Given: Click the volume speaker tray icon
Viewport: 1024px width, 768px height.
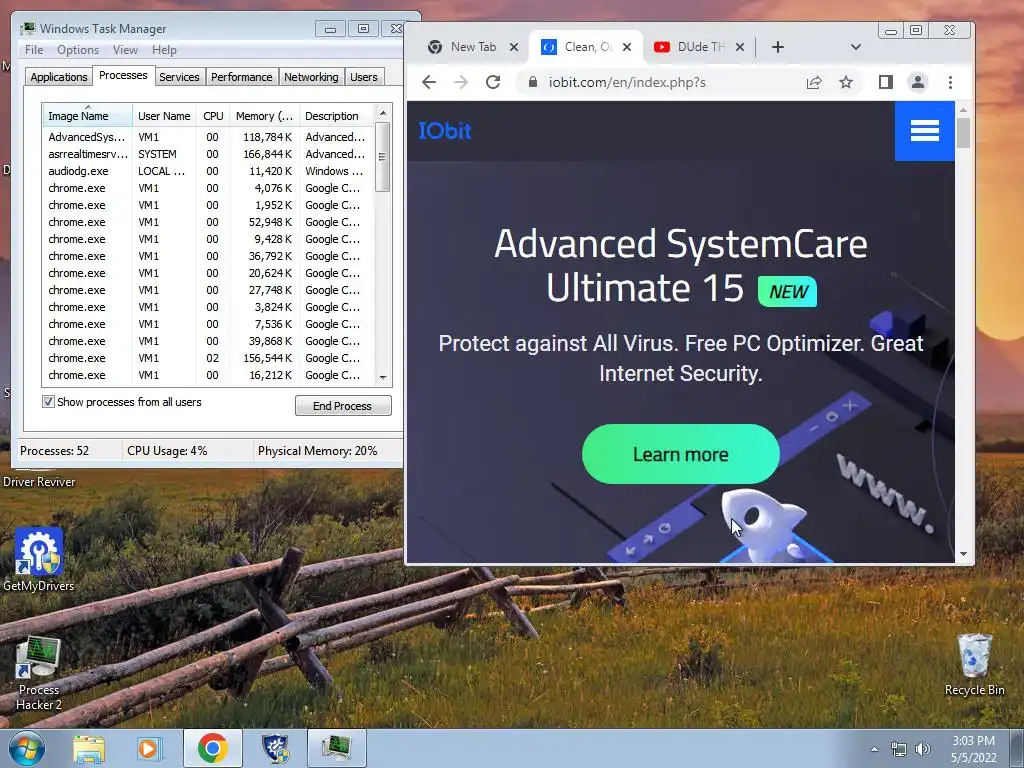Looking at the screenshot, I should pos(923,750).
